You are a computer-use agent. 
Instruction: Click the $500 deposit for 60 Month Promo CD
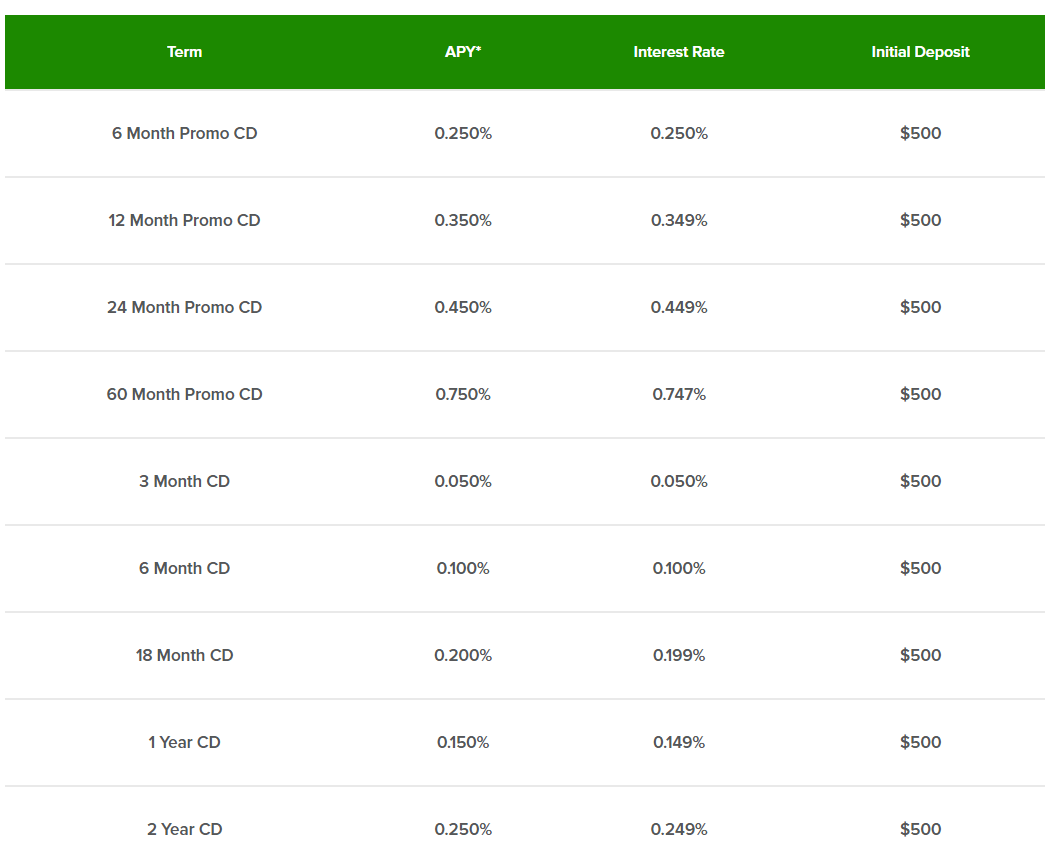919,394
